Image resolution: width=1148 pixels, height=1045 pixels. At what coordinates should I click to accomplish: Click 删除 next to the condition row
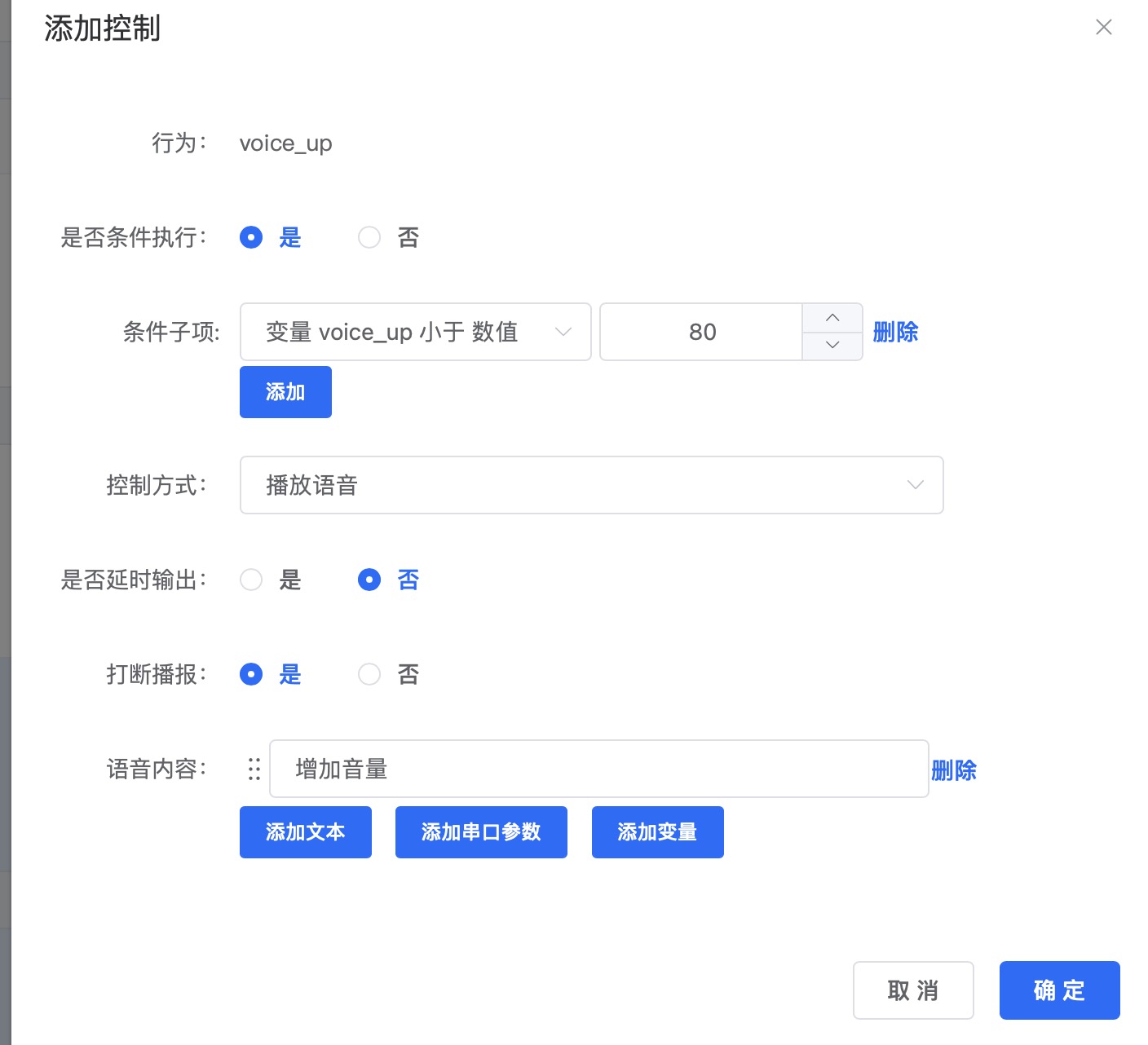click(896, 332)
